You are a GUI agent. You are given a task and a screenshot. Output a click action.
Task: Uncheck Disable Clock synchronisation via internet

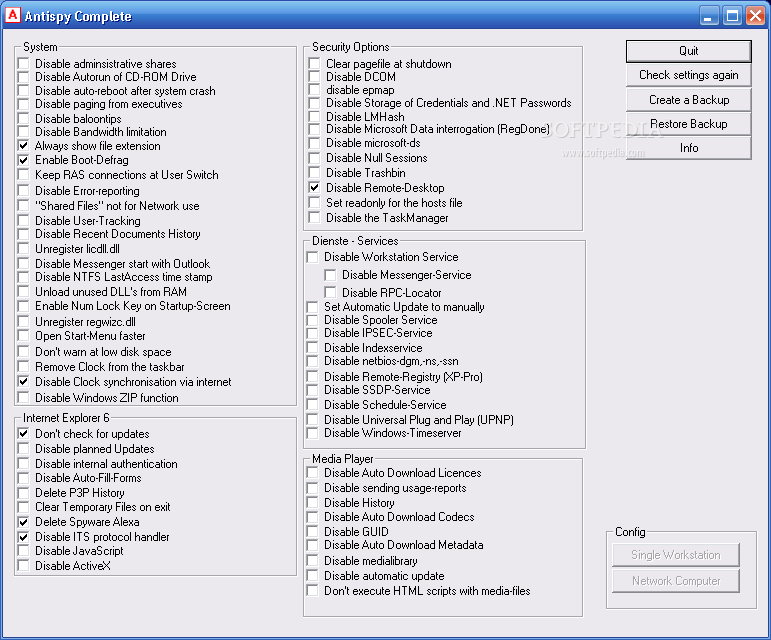coord(23,381)
